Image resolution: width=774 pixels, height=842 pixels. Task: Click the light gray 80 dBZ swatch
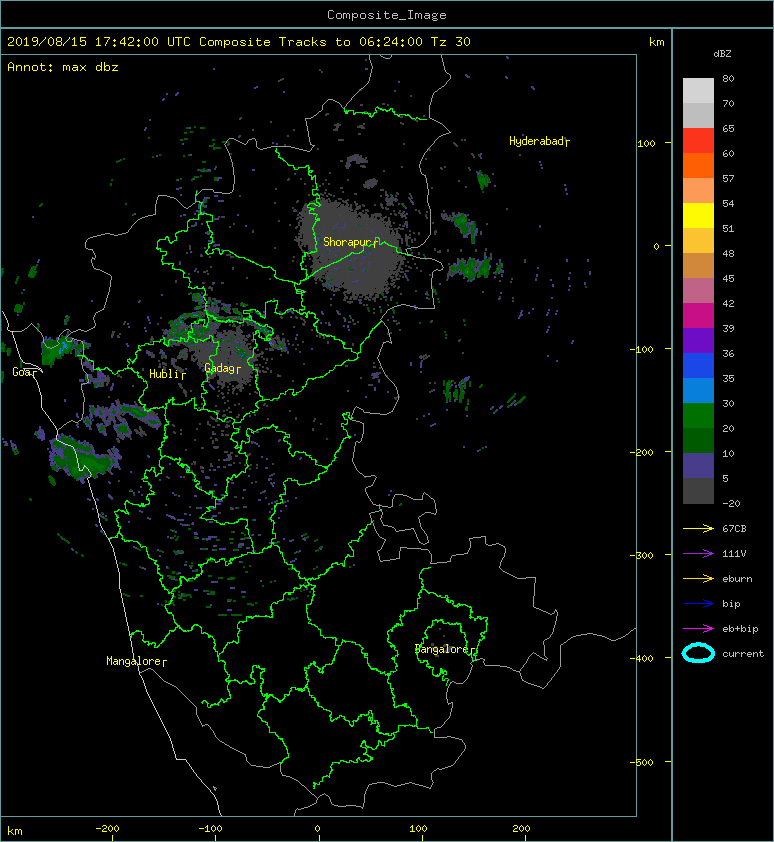698,91
